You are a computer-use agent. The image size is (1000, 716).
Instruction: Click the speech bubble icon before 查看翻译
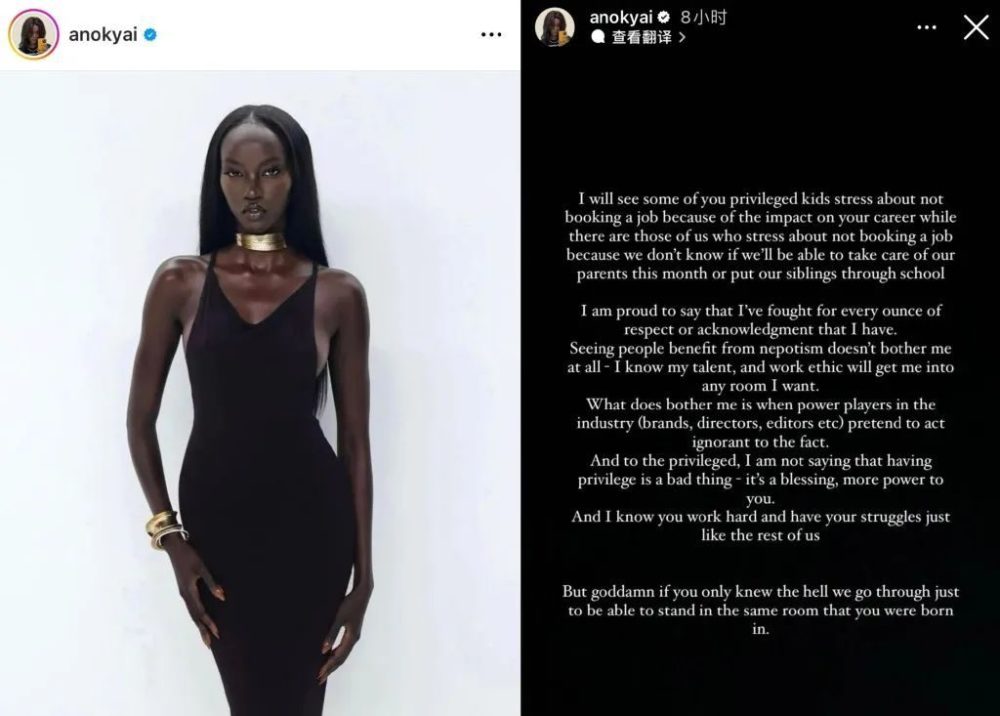[x=598, y=37]
